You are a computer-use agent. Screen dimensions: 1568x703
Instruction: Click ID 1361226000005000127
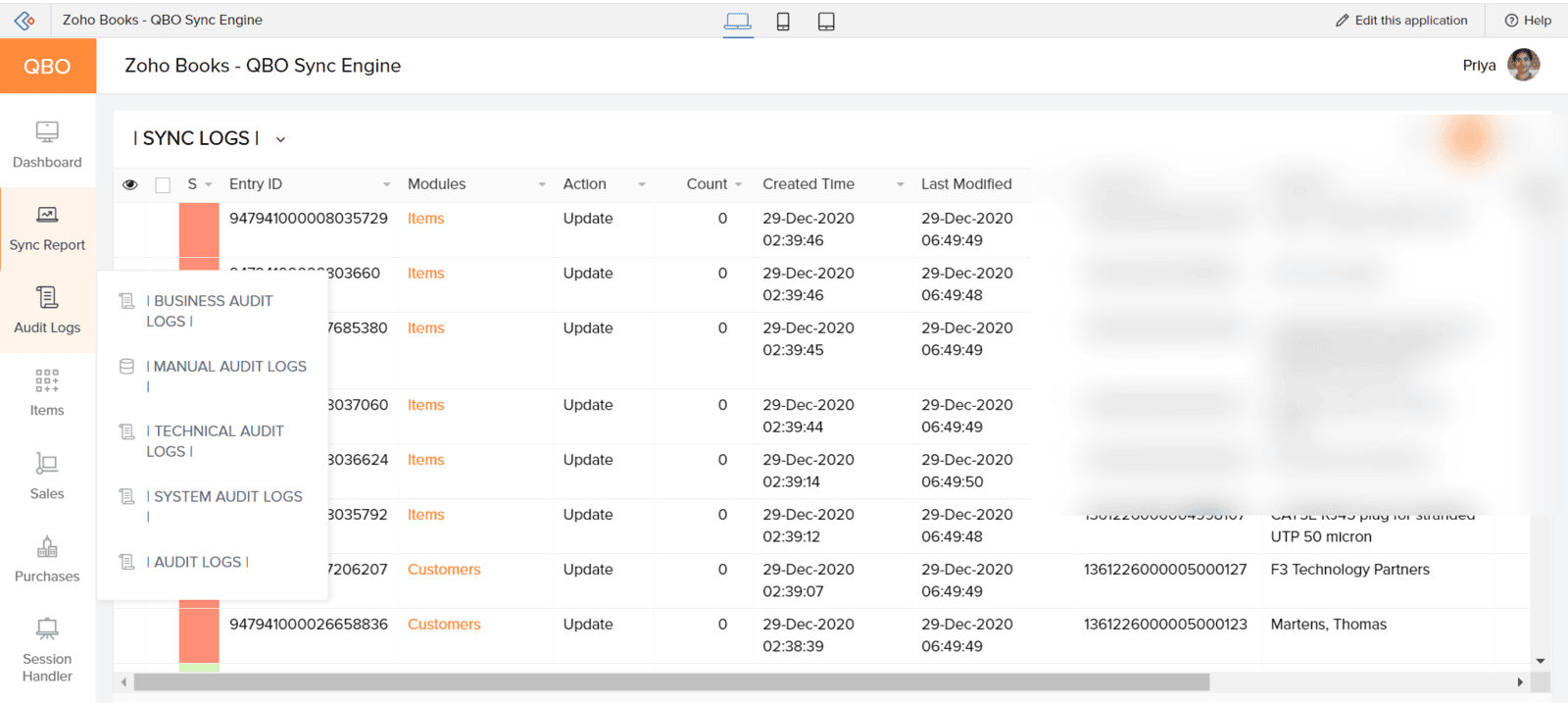[1165, 570]
